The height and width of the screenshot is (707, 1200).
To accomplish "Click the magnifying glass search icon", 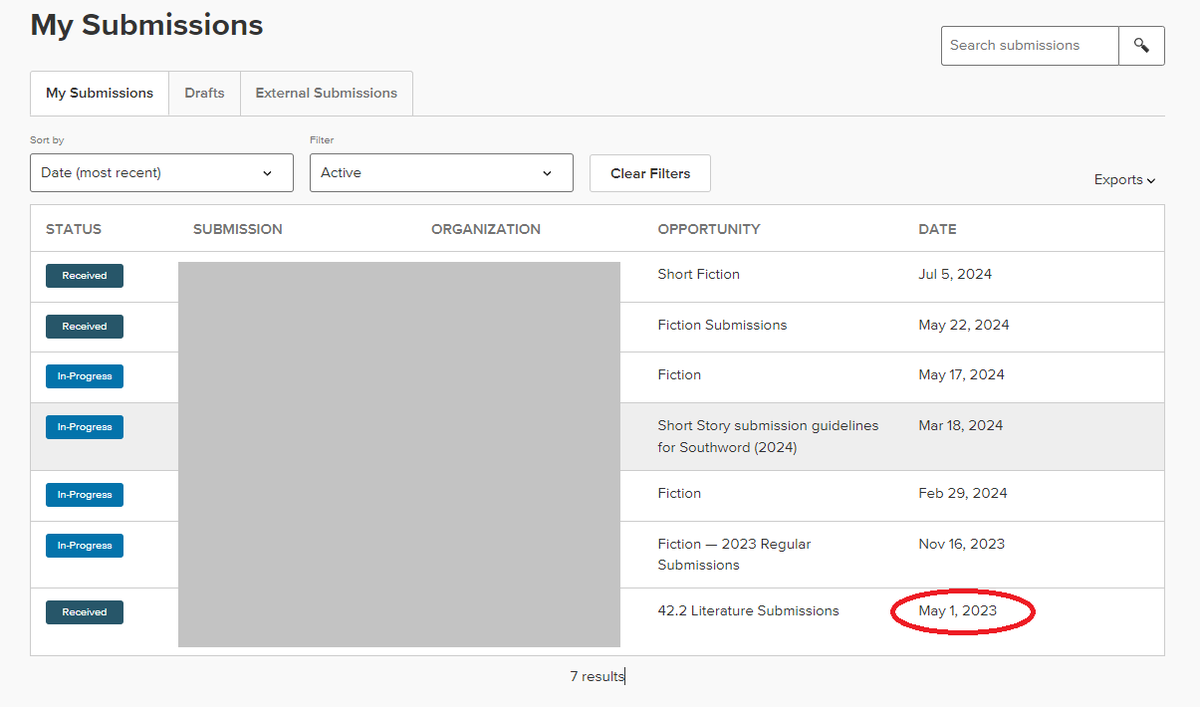I will [1141, 45].
